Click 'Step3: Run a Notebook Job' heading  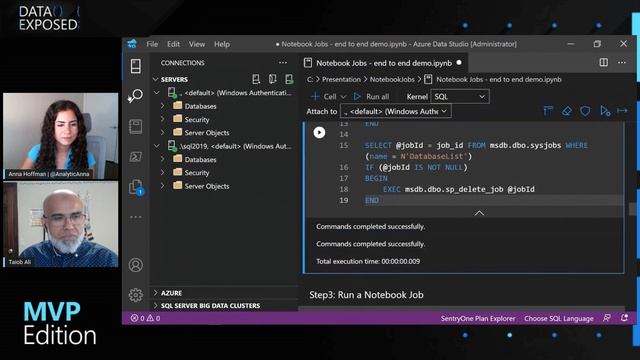[x=366, y=295]
